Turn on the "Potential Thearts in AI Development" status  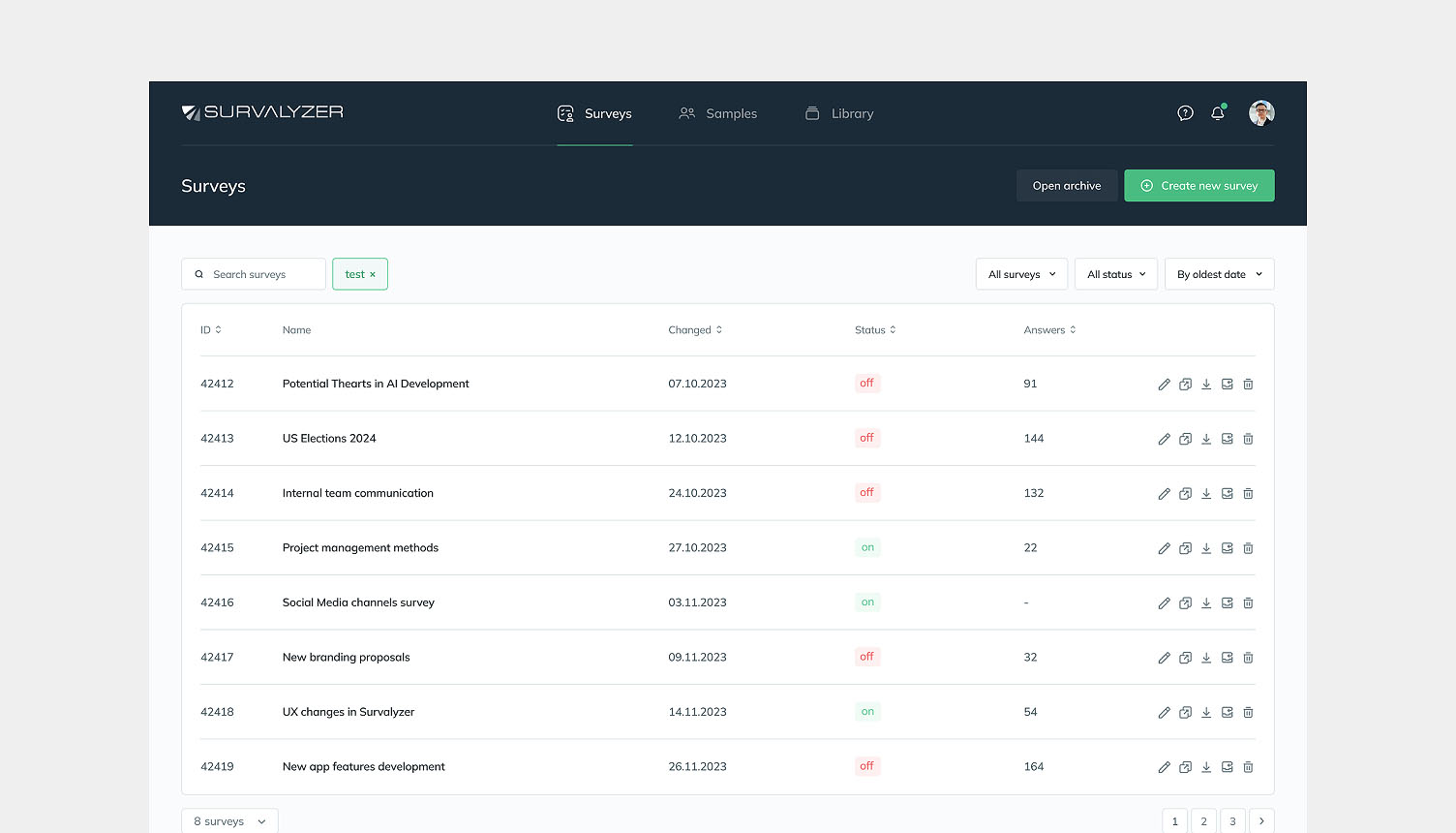(866, 383)
